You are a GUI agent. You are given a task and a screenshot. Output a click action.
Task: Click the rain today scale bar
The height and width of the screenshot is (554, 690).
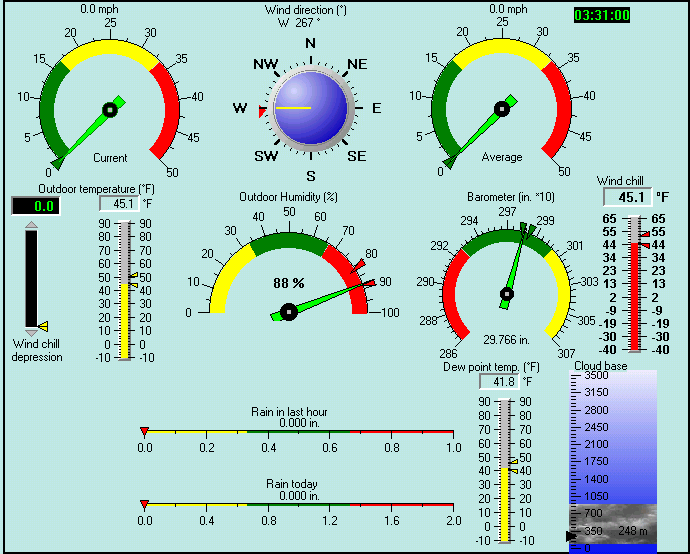tap(300, 505)
